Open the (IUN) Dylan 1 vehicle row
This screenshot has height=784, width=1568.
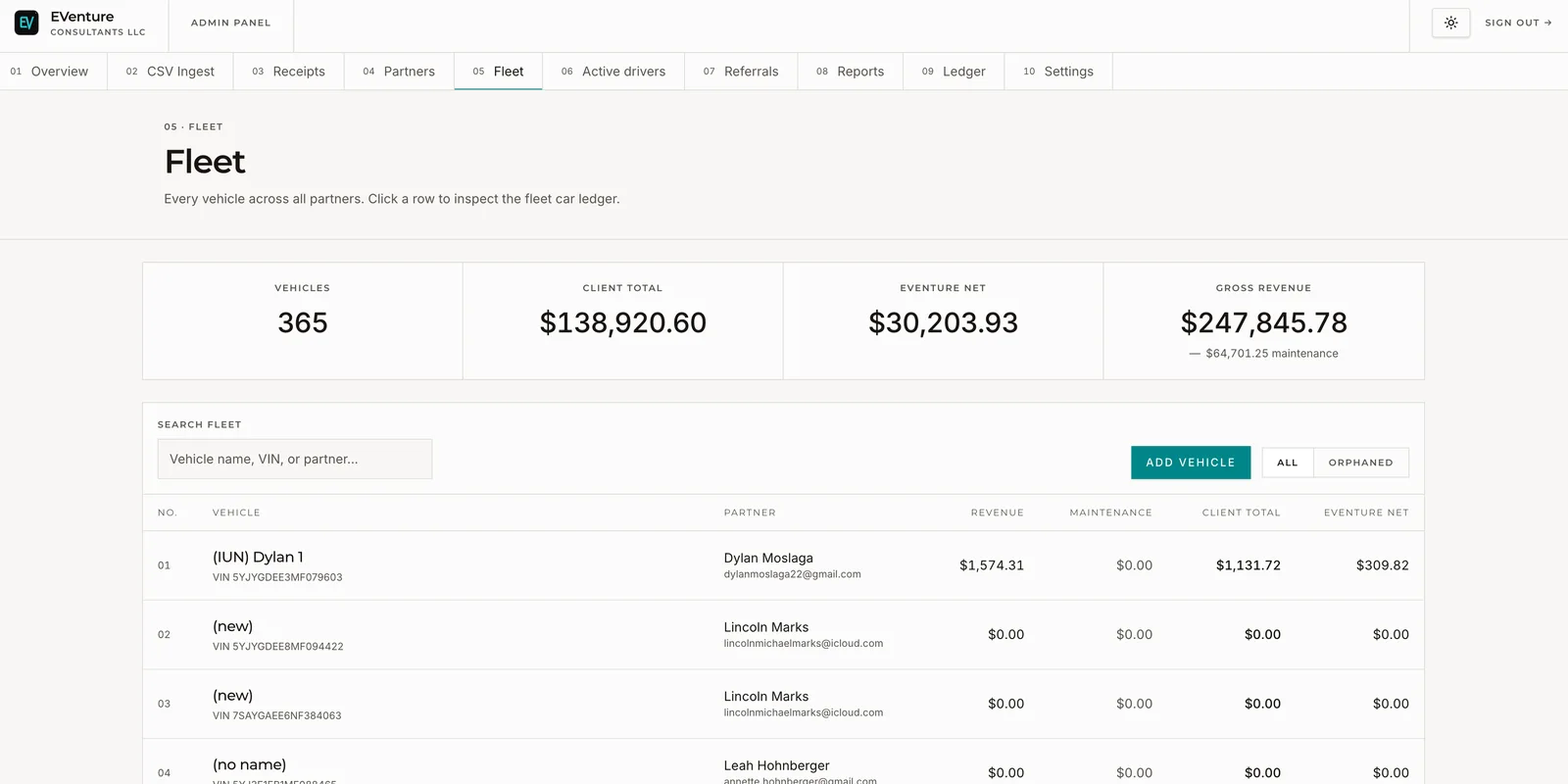click(x=783, y=565)
